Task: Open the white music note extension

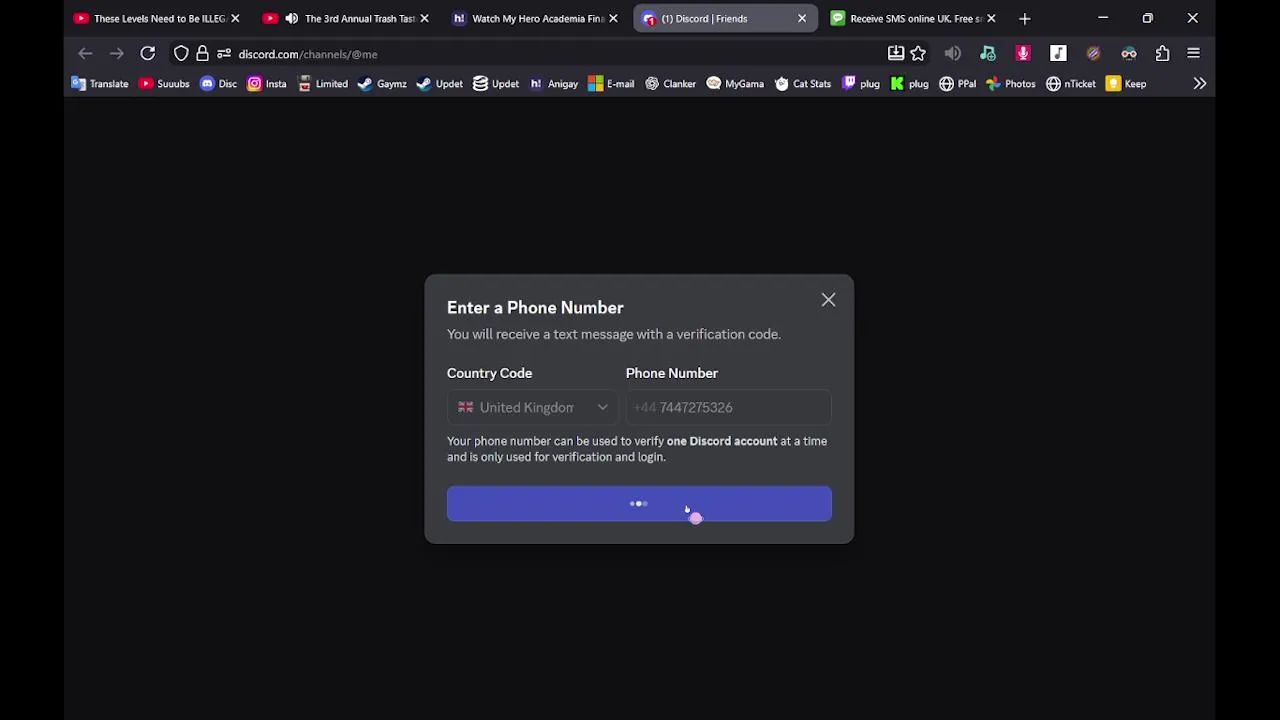Action: tap(1058, 54)
